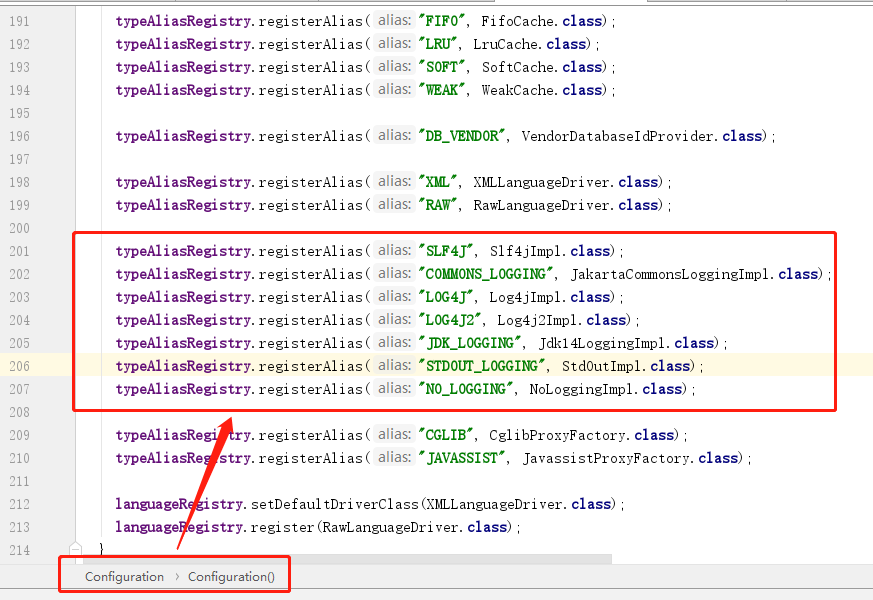Image resolution: width=873 pixels, height=600 pixels.
Task: Click JavassistProxyFactory class reference
Action: 607,459
